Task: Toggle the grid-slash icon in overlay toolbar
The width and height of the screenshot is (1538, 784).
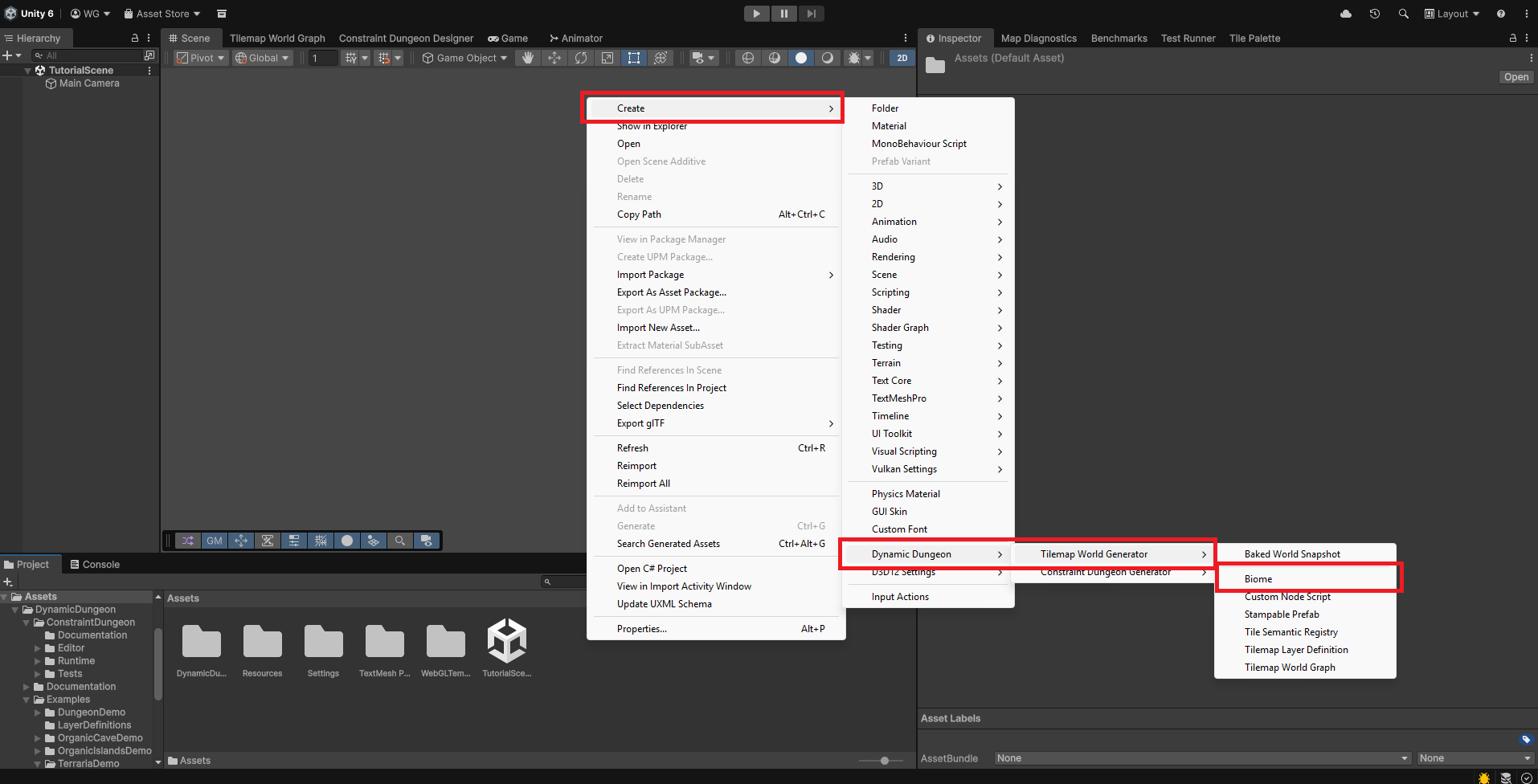Action: [321, 541]
